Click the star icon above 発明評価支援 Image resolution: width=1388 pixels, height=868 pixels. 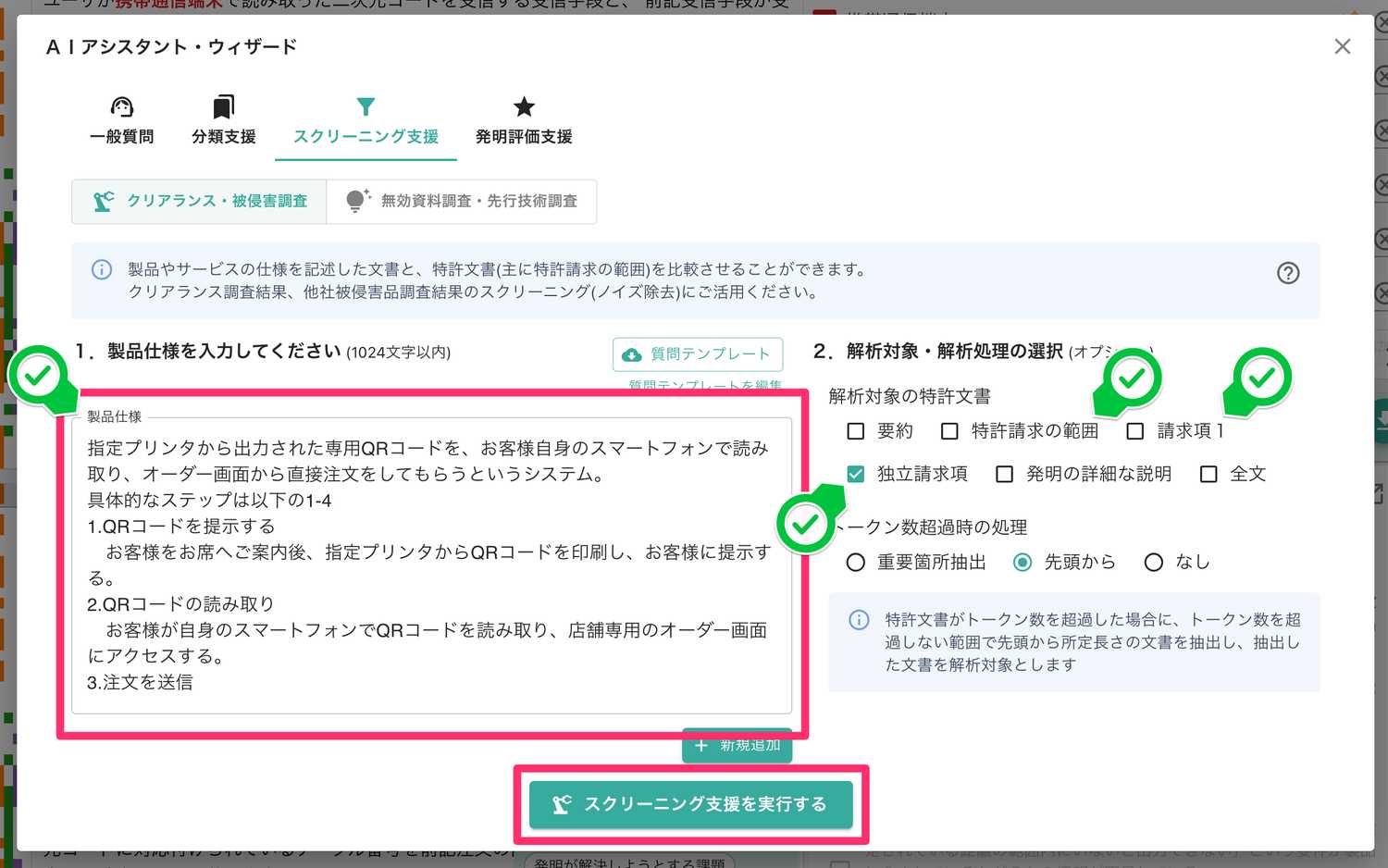click(x=524, y=106)
